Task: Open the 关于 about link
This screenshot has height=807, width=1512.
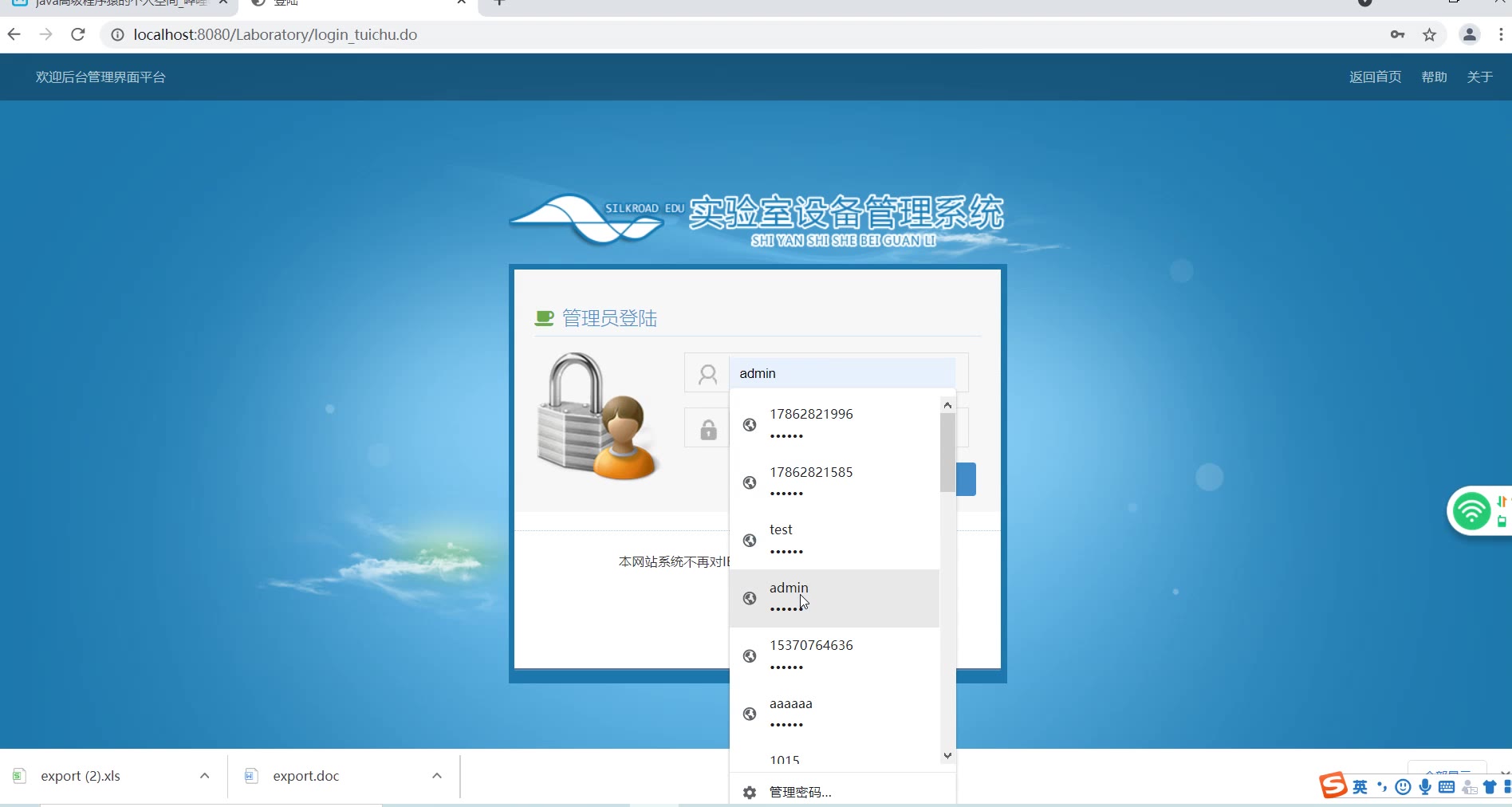Action: point(1479,77)
